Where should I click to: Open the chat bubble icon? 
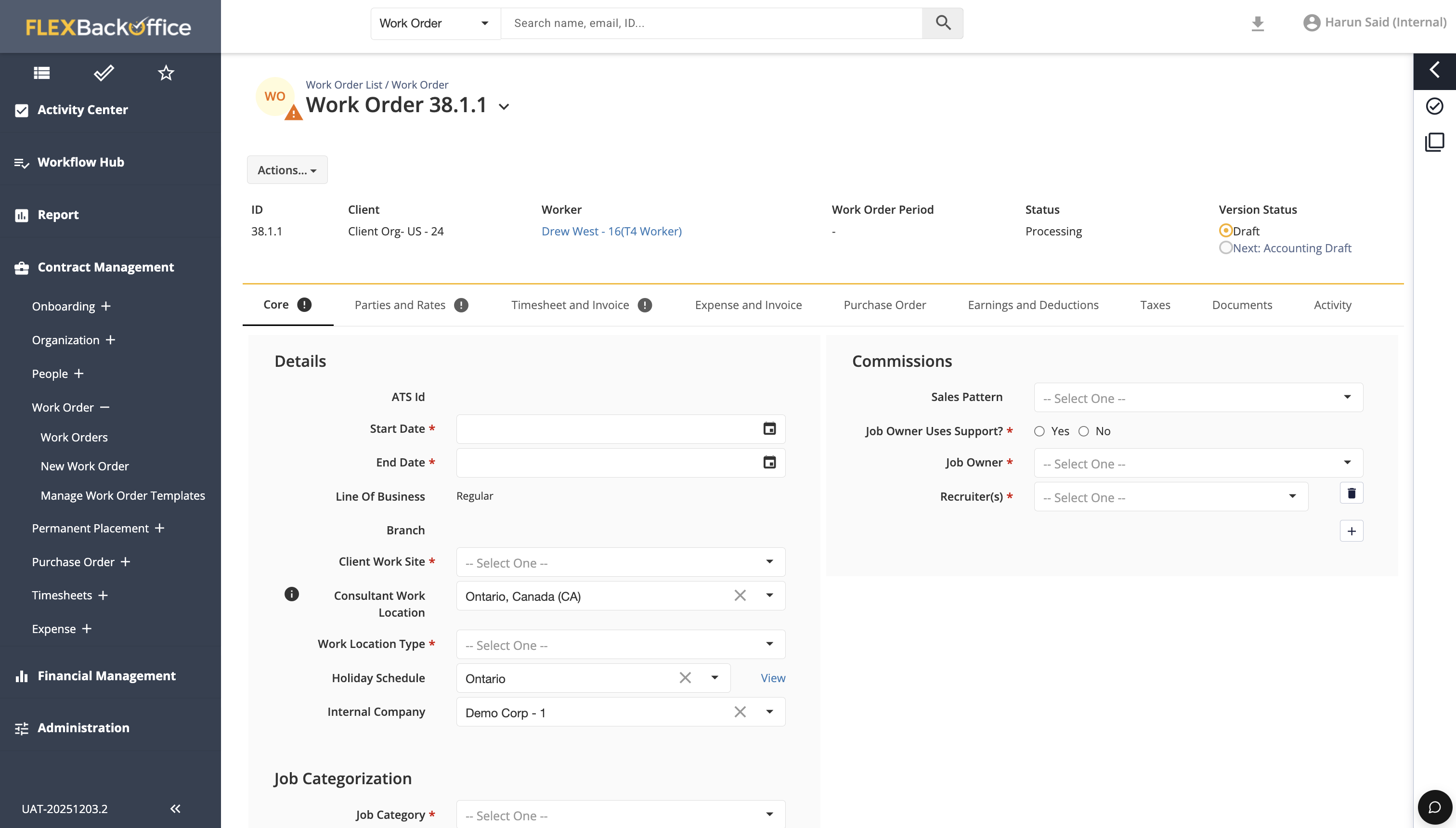(1434, 807)
